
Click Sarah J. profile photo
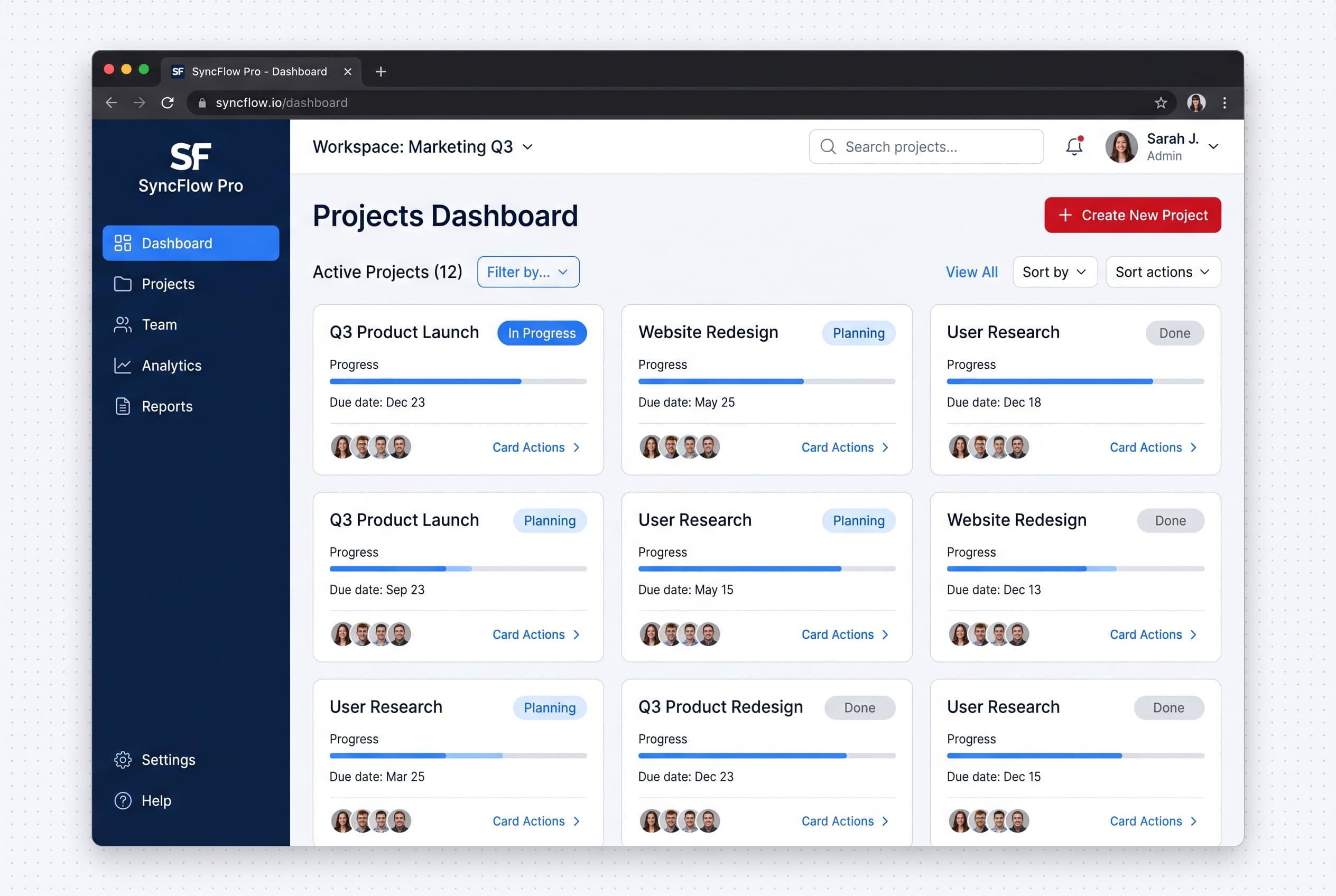click(x=1121, y=147)
